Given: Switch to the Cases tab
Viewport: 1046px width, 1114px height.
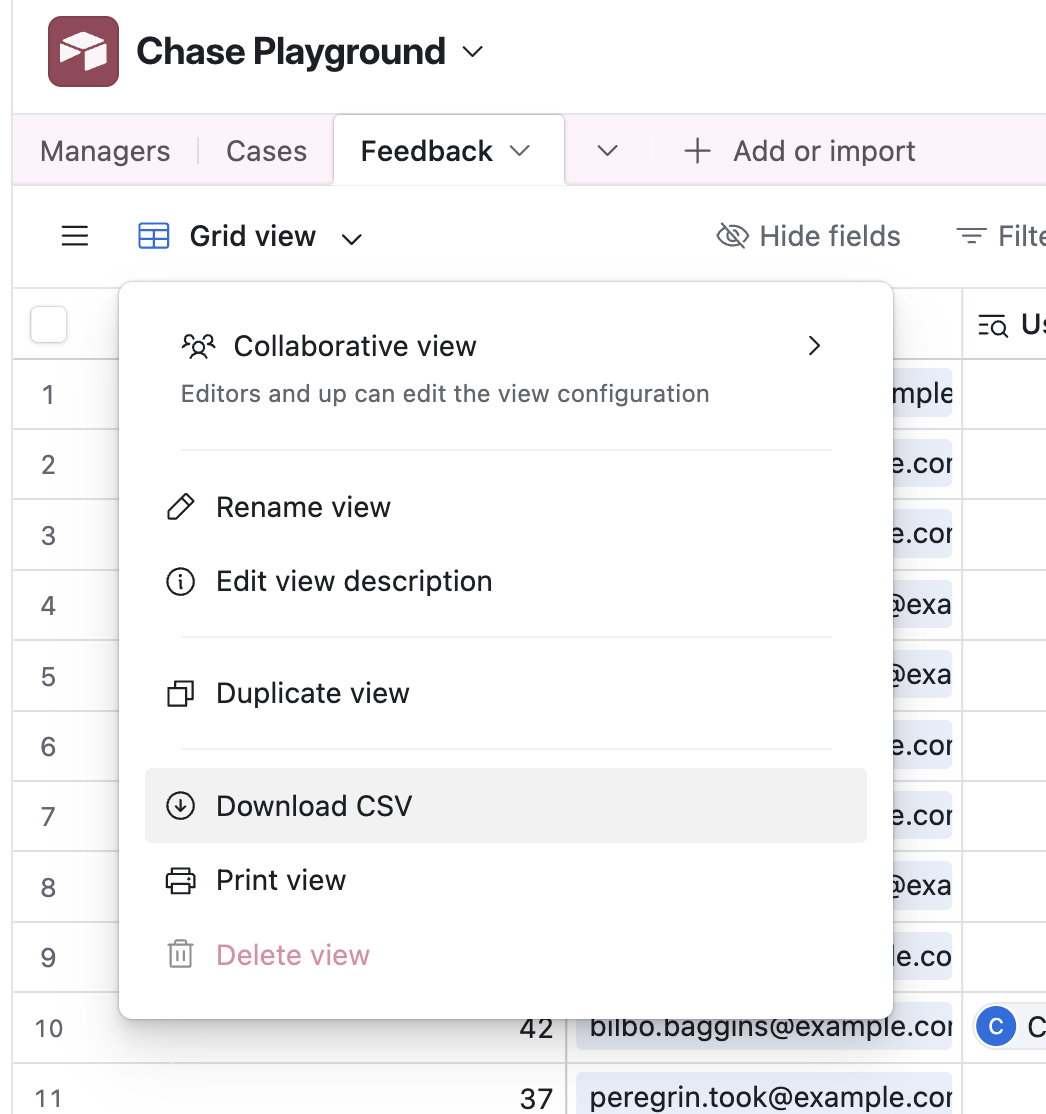Looking at the screenshot, I should coord(266,151).
